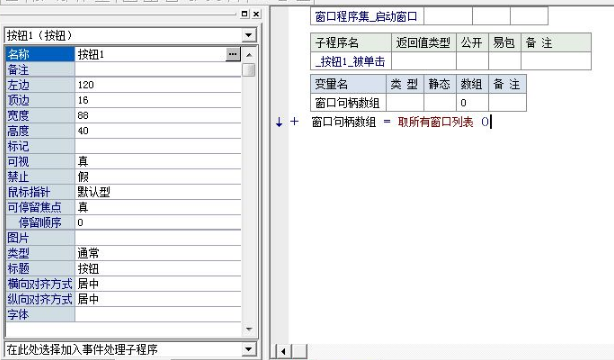Click the property list scrollbar thumb
Screen dimensions: 614x360
click(249, 71)
